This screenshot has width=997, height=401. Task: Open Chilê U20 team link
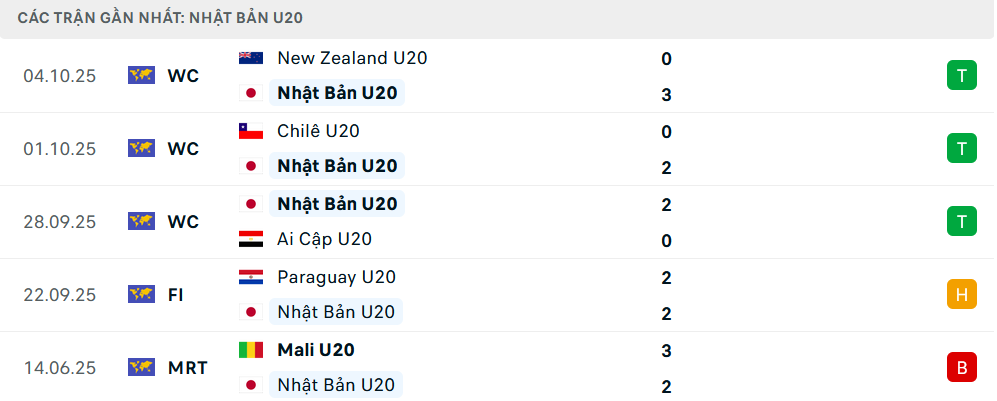click(x=318, y=131)
